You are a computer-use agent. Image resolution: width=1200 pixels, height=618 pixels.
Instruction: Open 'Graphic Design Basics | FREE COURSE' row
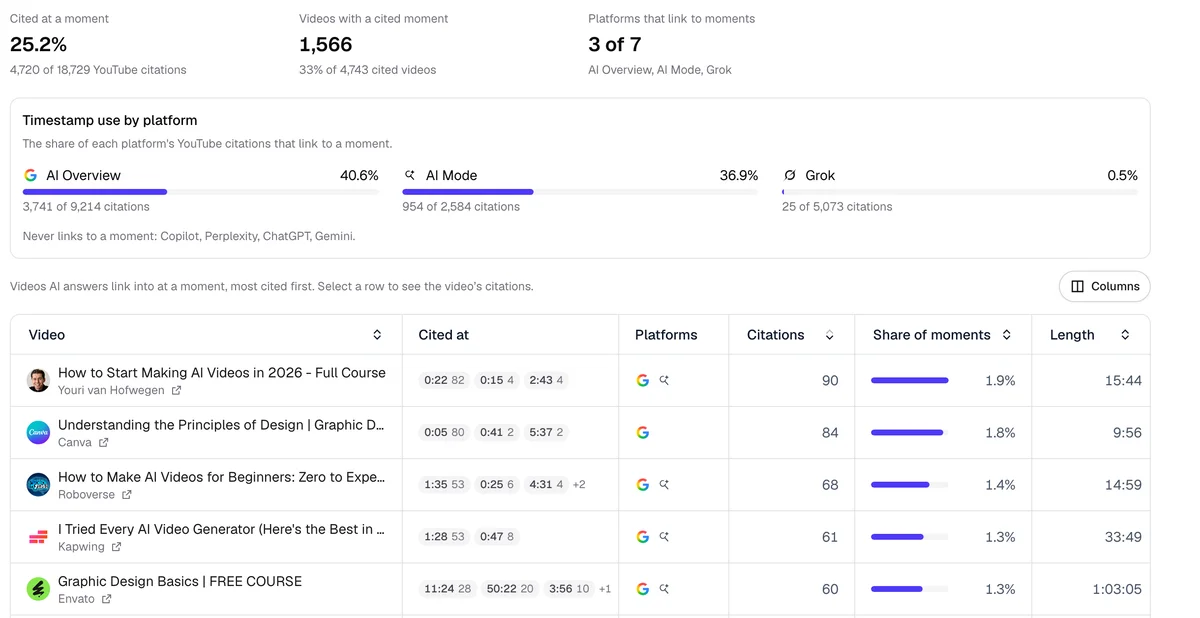(x=580, y=589)
